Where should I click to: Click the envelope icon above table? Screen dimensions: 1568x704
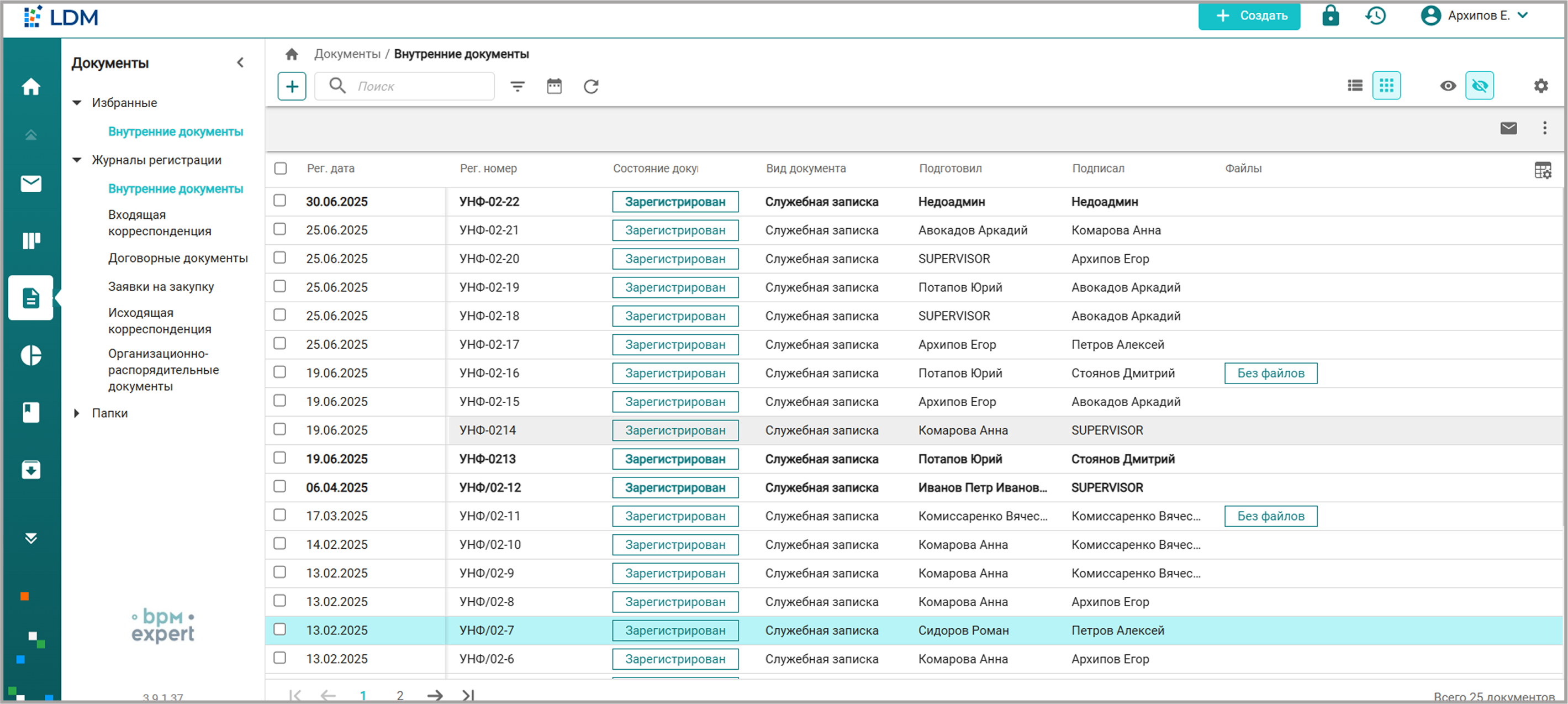point(1508,128)
